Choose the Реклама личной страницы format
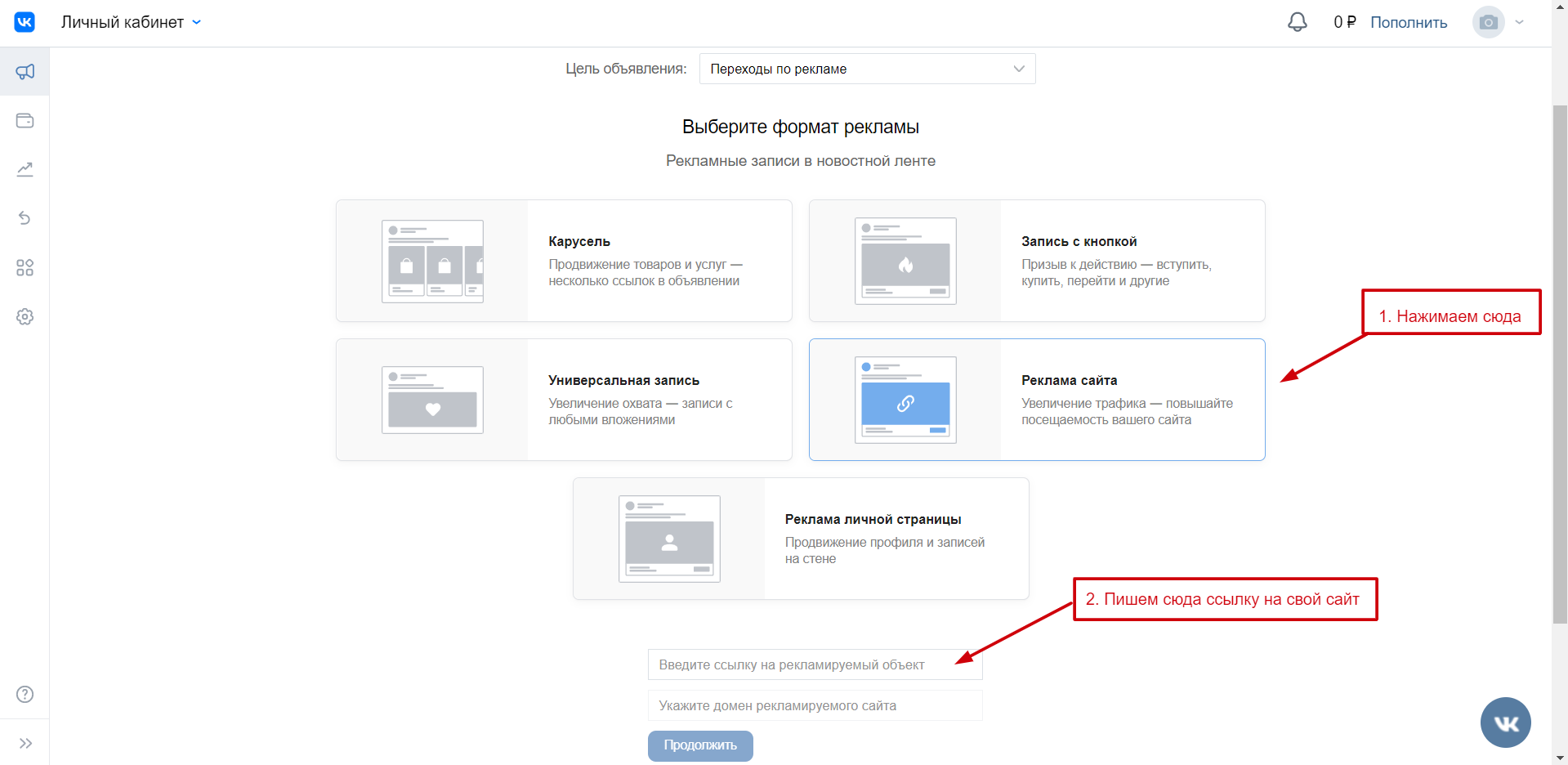The width and height of the screenshot is (1568, 765). pos(801,539)
